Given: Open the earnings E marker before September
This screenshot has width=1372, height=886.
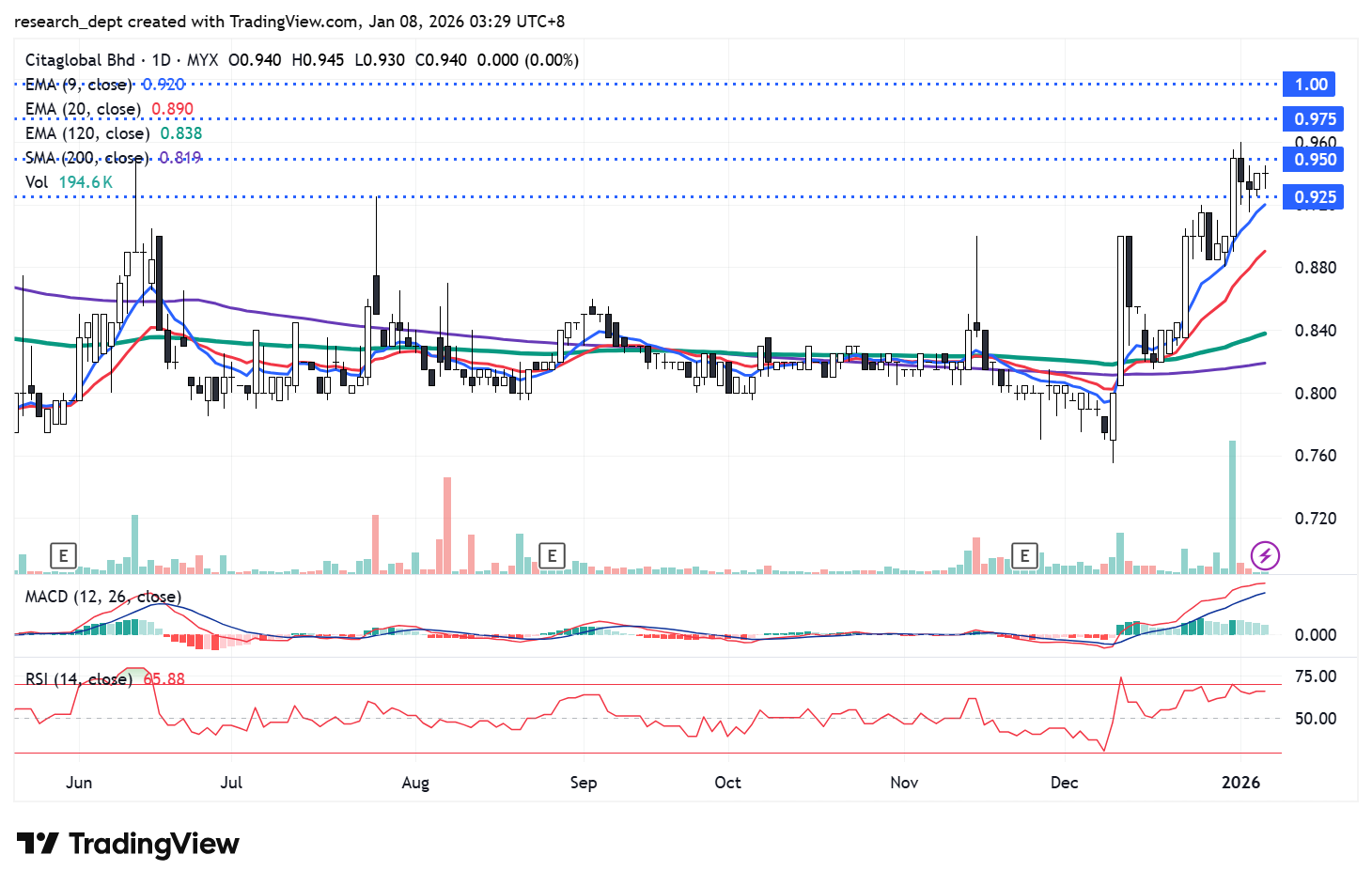Looking at the screenshot, I should [552, 555].
